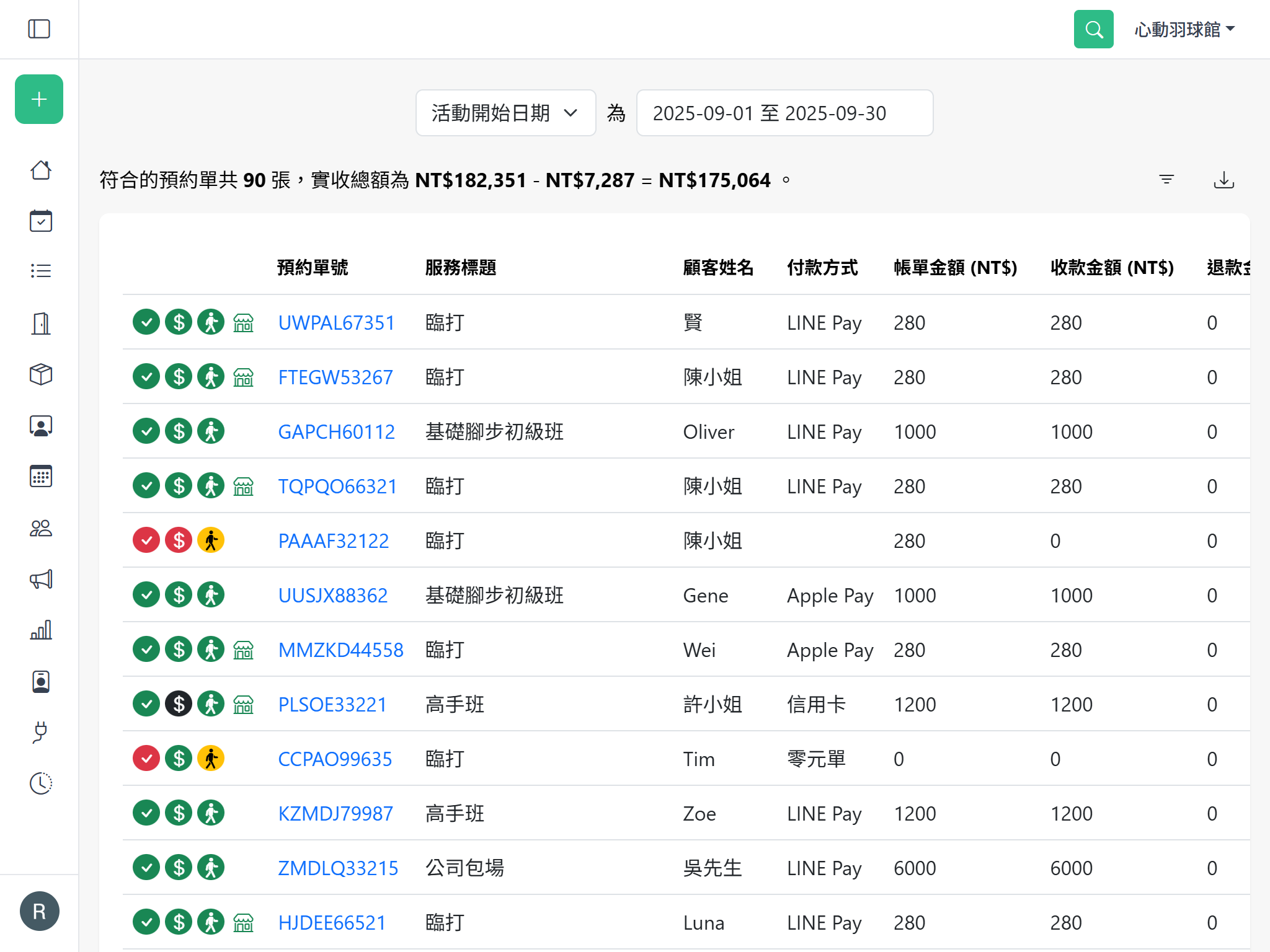
Task: Open the megaphone icon in sidebar
Action: 41,579
